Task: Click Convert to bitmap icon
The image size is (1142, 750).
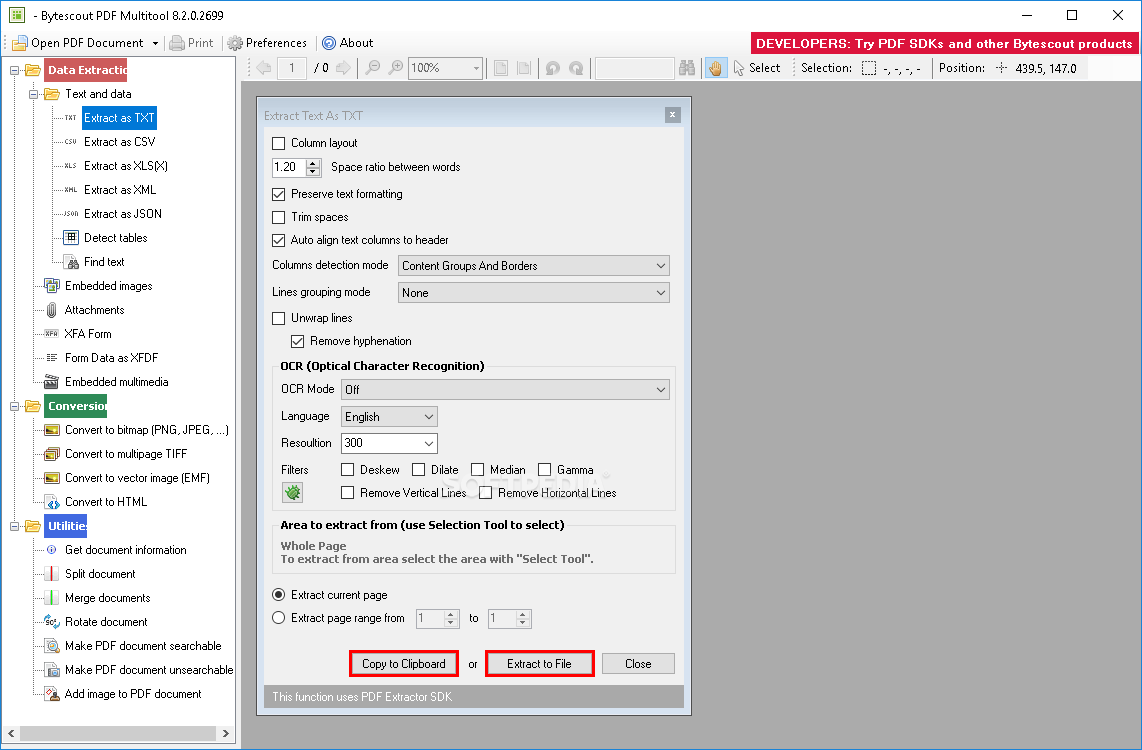Action: [x=52, y=430]
